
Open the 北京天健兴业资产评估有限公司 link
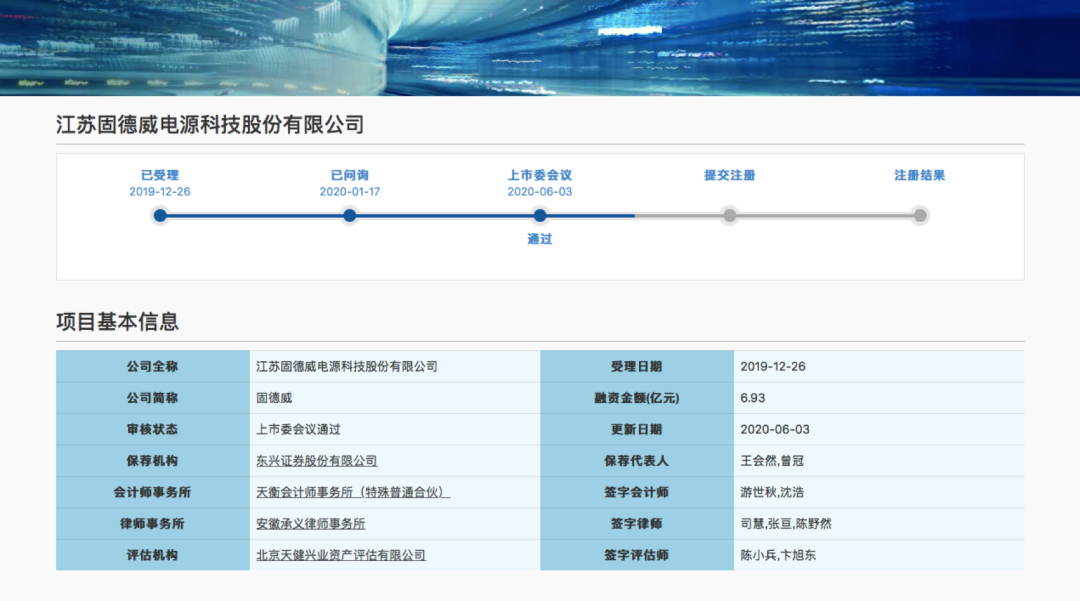341,555
